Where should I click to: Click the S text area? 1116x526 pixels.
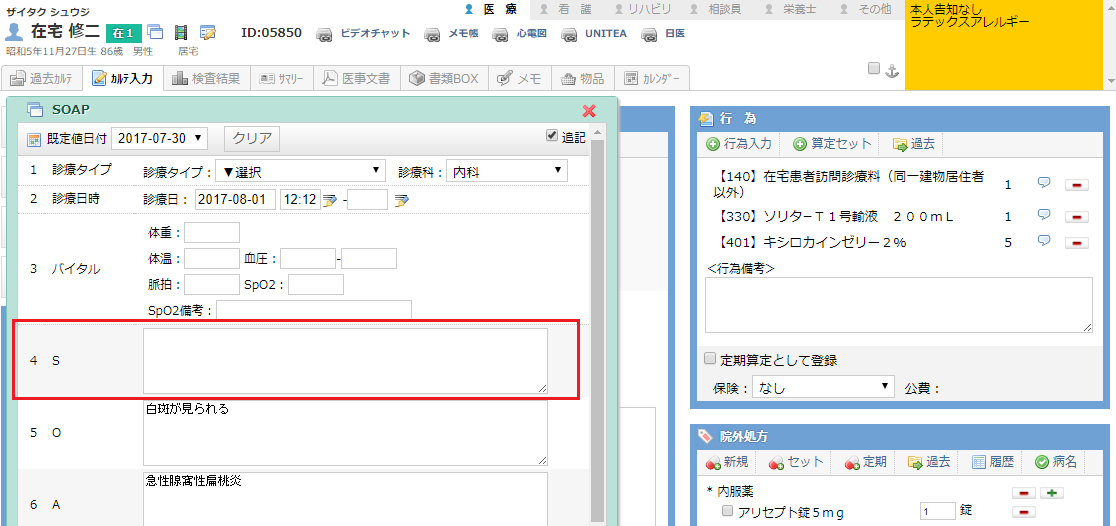pyautogui.click(x=345, y=360)
